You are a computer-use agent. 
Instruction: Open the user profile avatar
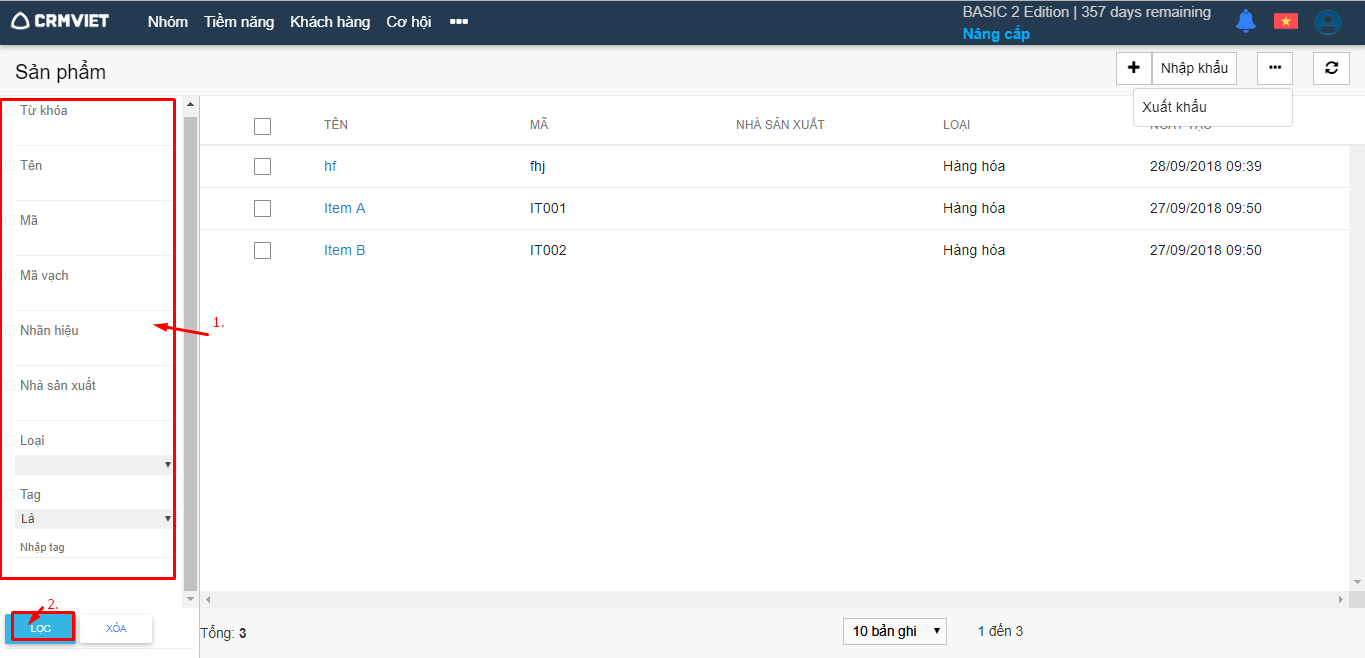tap(1327, 22)
